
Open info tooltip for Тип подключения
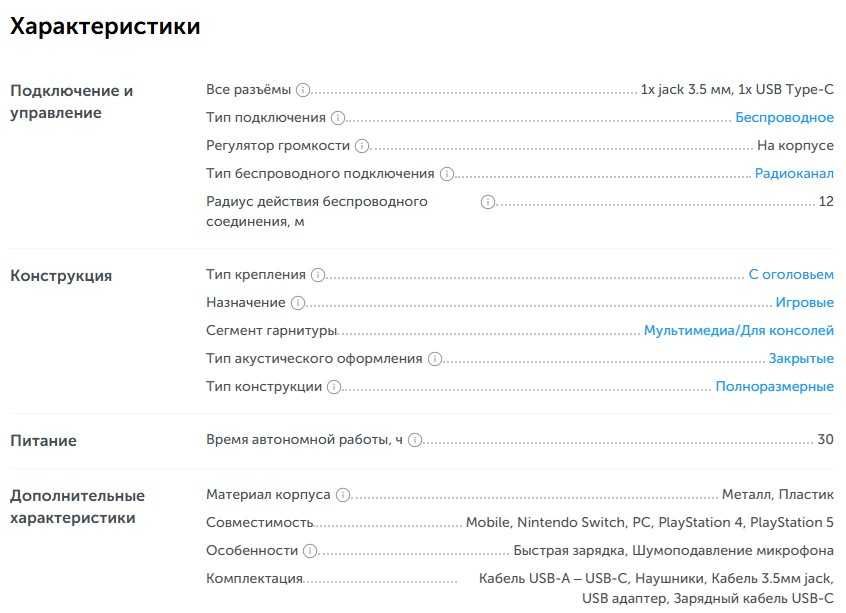[338, 118]
